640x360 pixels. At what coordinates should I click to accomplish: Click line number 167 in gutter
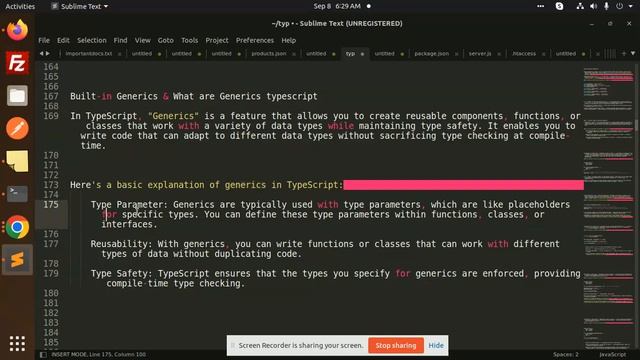(51, 96)
